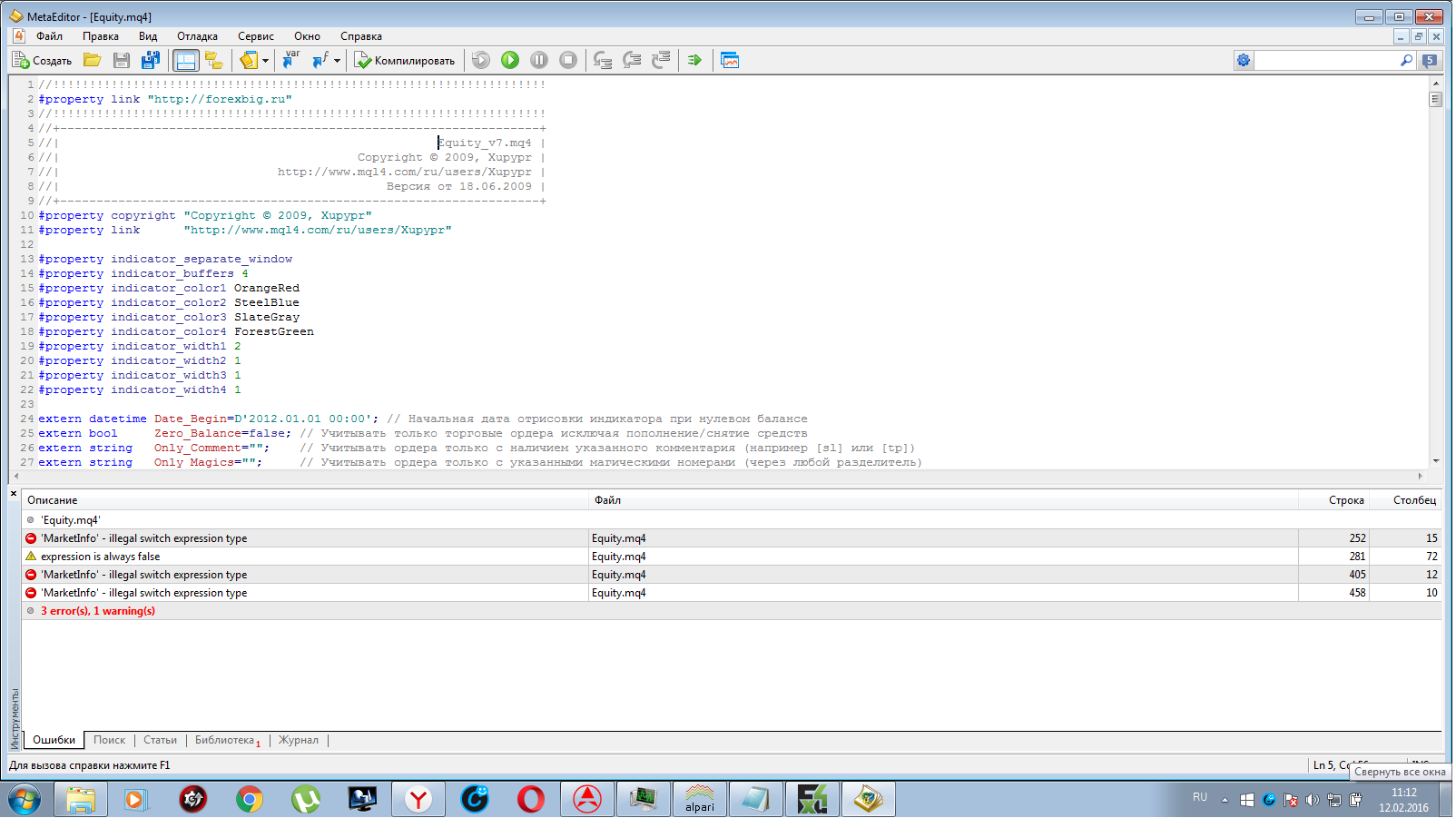This screenshot has height=828, width=1456.
Task: Toggle the Toolbox panel icon
Action: click(x=185, y=61)
